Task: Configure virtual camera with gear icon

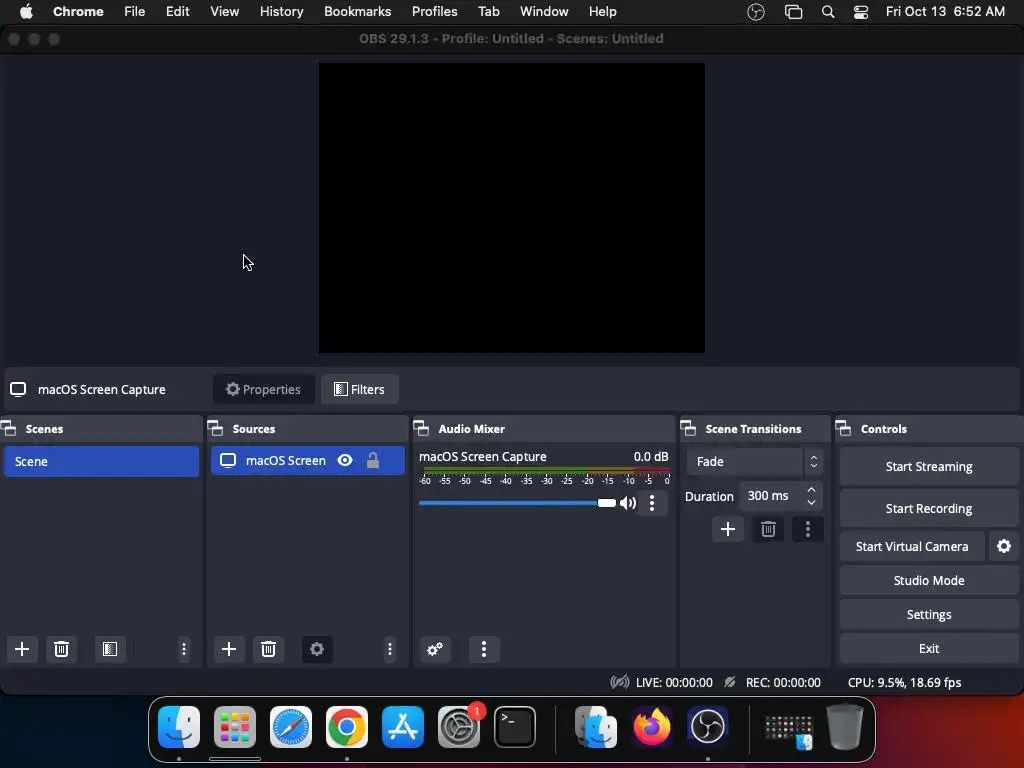Action: [1004, 546]
